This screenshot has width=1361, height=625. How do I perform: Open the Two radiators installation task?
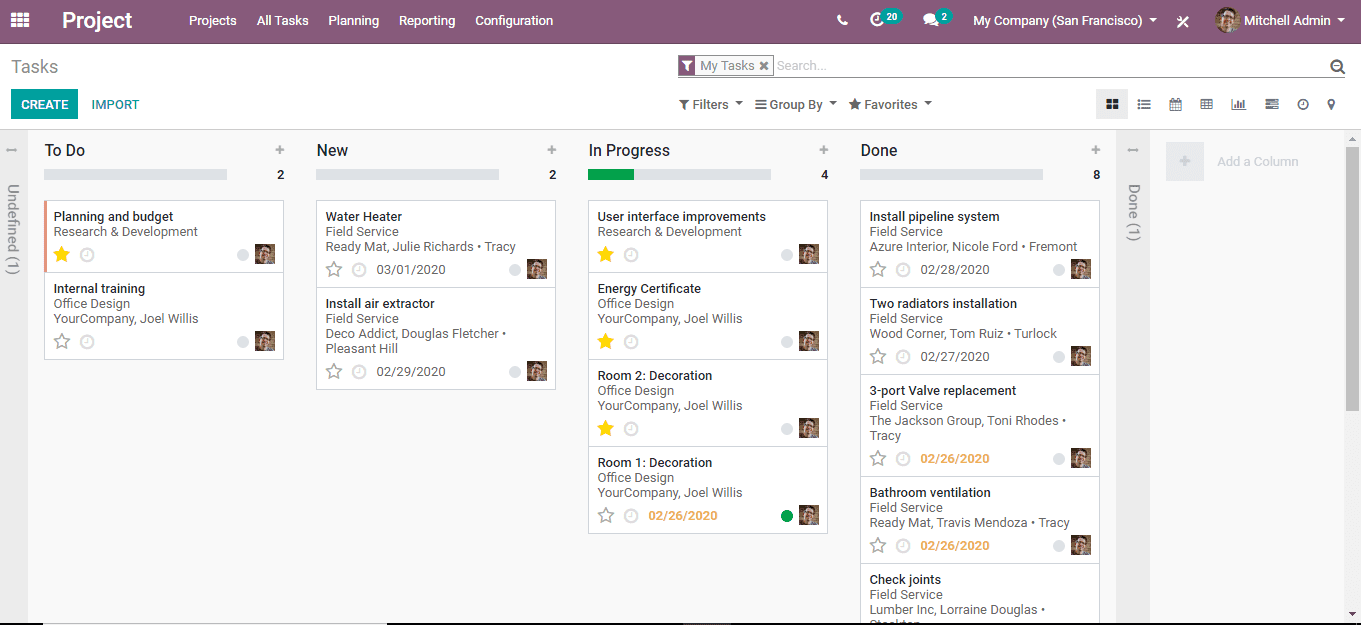click(x=980, y=331)
